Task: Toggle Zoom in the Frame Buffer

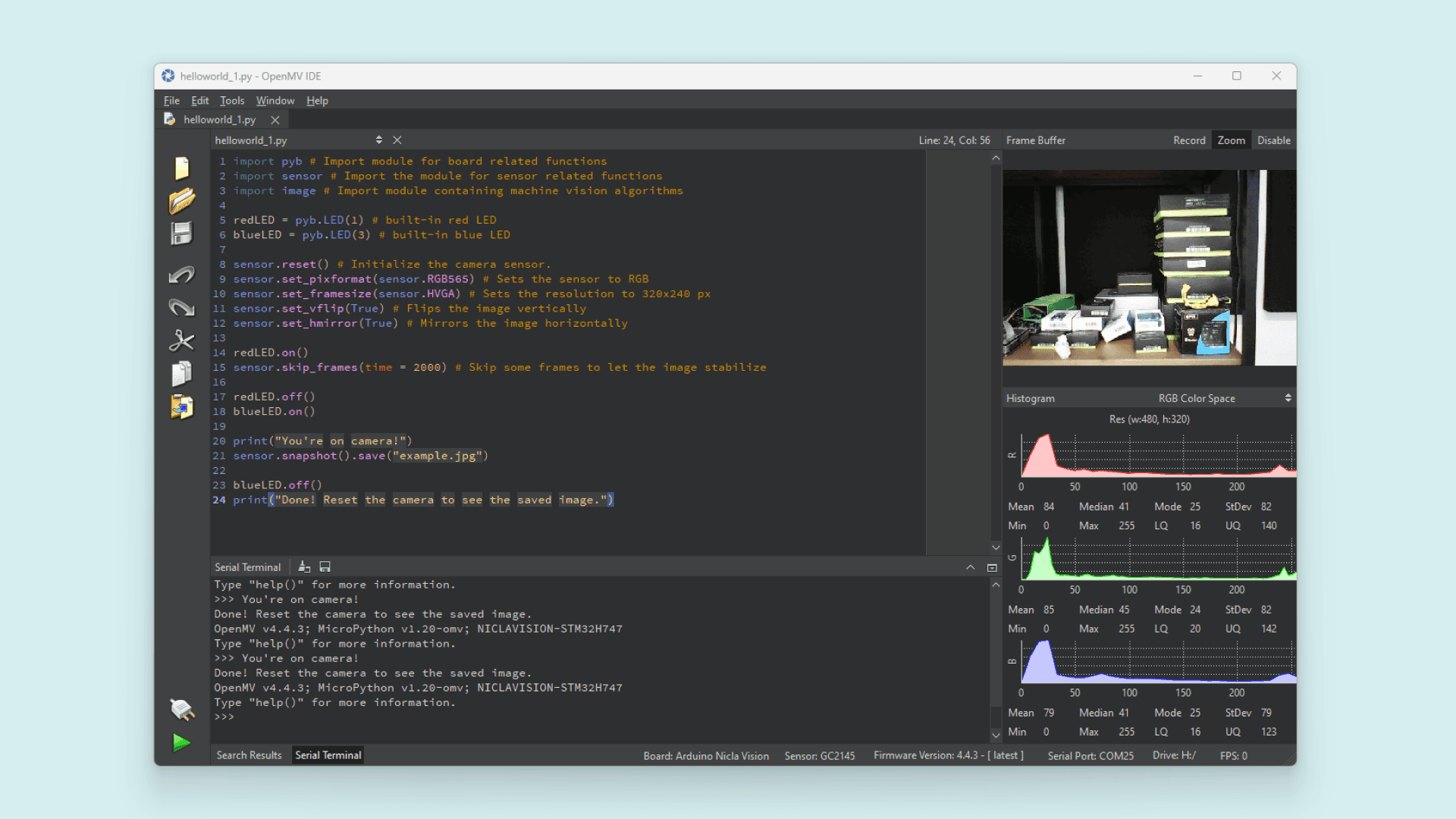Action: 1231,140
